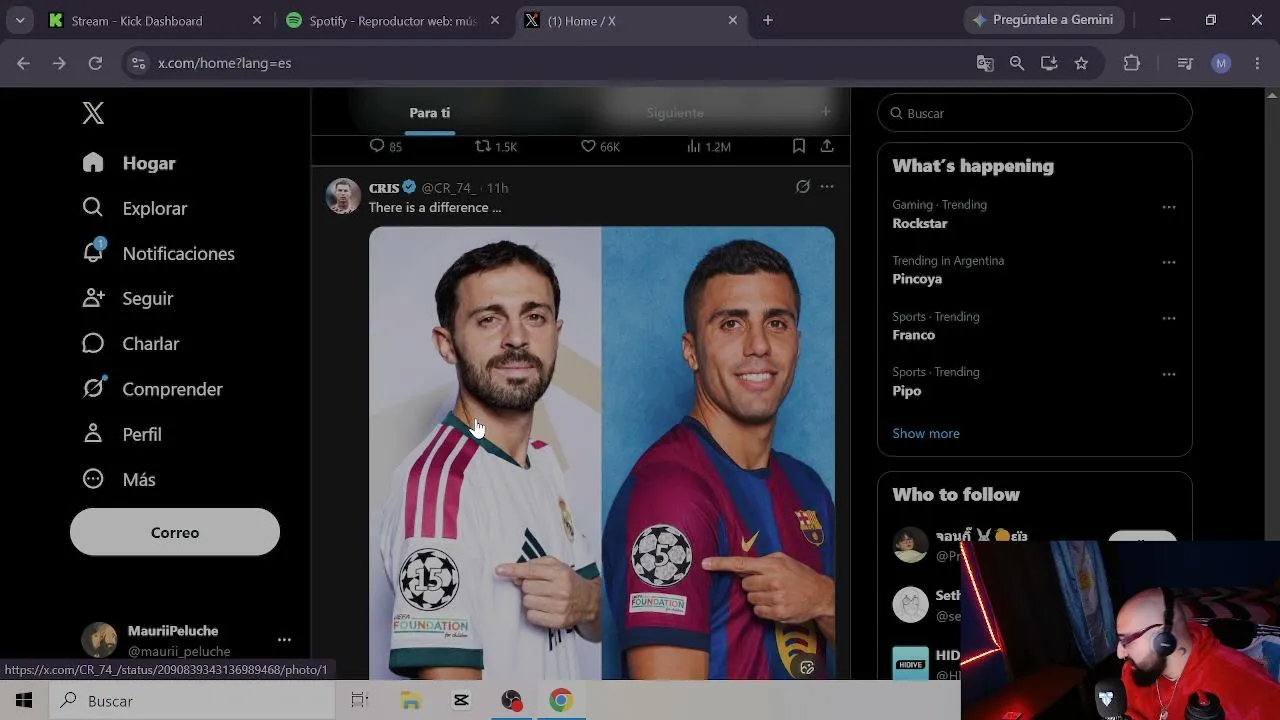The height and width of the screenshot is (720, 1280).
Task: Open the media controls icon in Chrome toolbar
Action: pos(1185,63)
